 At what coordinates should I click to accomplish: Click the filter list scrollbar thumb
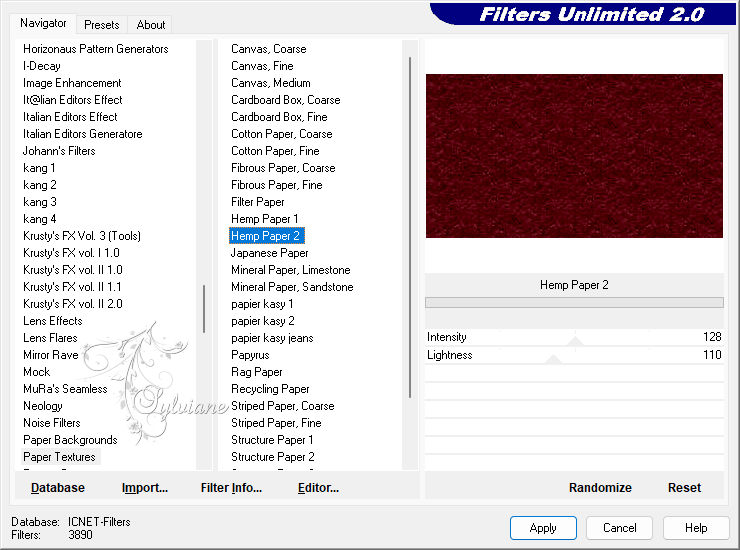click(410, 228)
